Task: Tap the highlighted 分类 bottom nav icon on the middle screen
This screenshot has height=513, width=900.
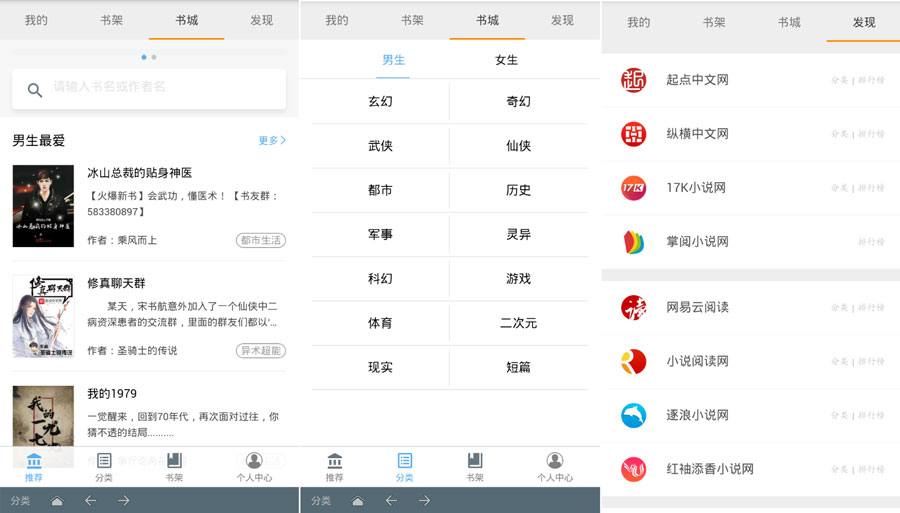Action: pyautogui.click(x=405, y=460)
